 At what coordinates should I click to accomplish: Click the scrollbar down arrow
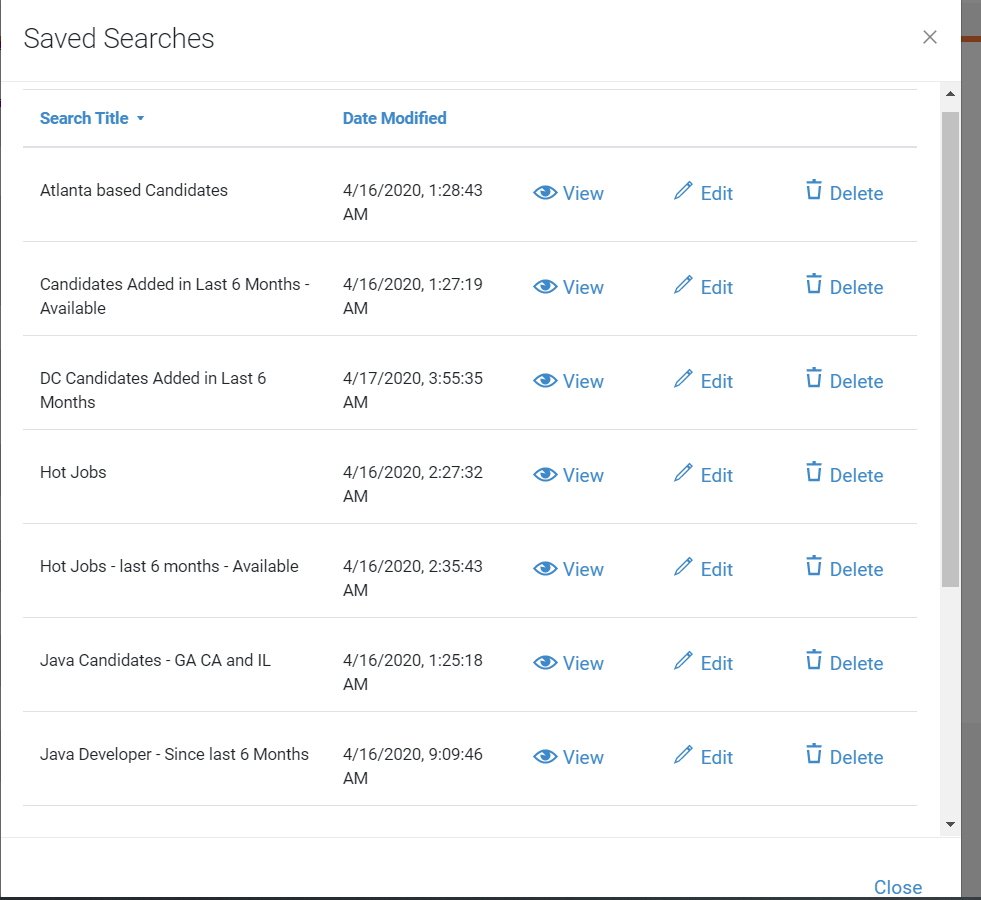[950, 824]
